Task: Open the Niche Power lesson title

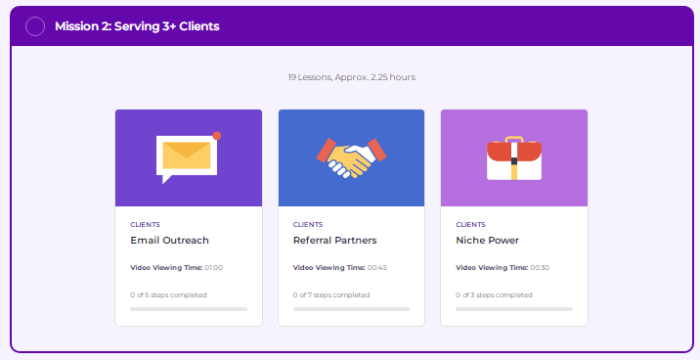Action: (x=487, y=240)
